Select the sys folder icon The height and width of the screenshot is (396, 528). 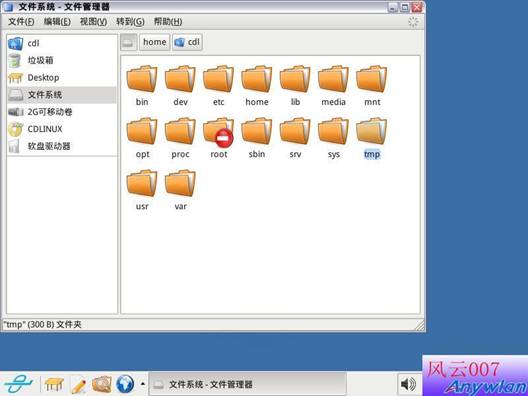pos(333,131)
